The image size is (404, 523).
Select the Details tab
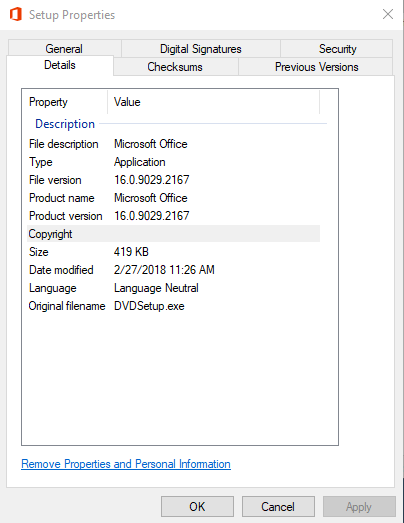coord(60,65)
